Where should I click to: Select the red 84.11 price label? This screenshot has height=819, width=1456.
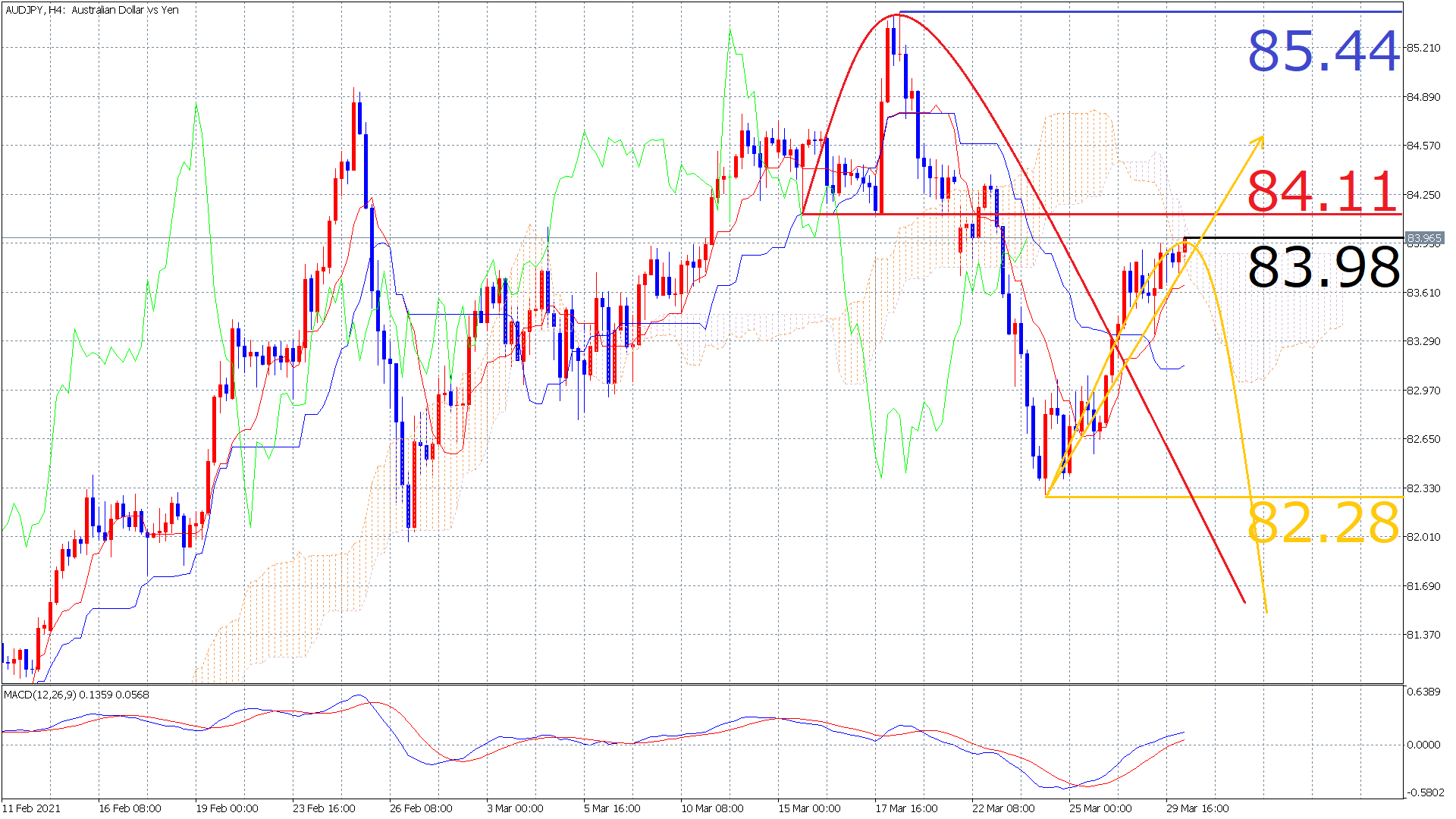tap(1323, 191)
